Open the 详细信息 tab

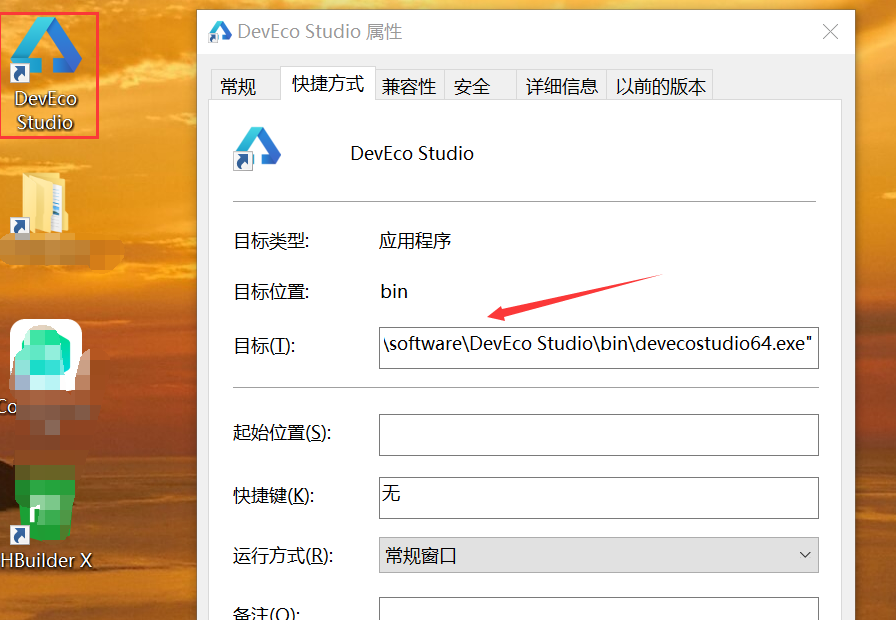(x=562, y=87)
